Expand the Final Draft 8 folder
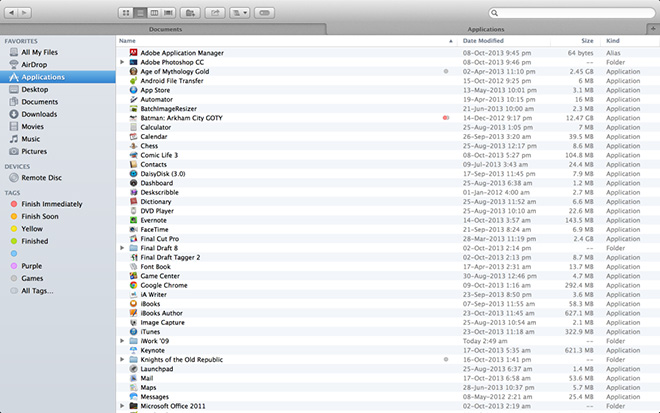The image size is (660, 413). (x=122, y=248)
